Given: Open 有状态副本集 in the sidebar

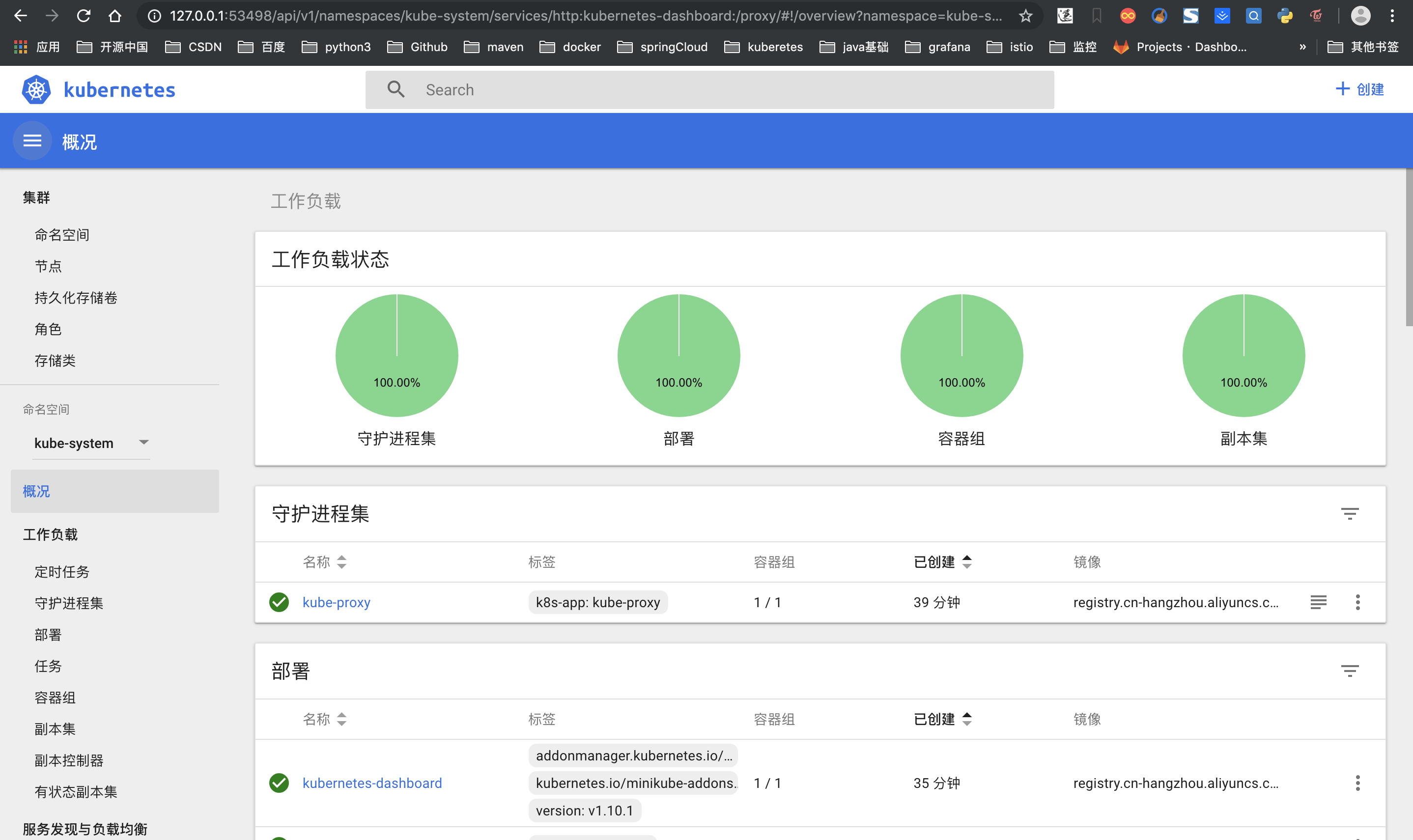Looking at the screenshot, I should click(76, 792).
